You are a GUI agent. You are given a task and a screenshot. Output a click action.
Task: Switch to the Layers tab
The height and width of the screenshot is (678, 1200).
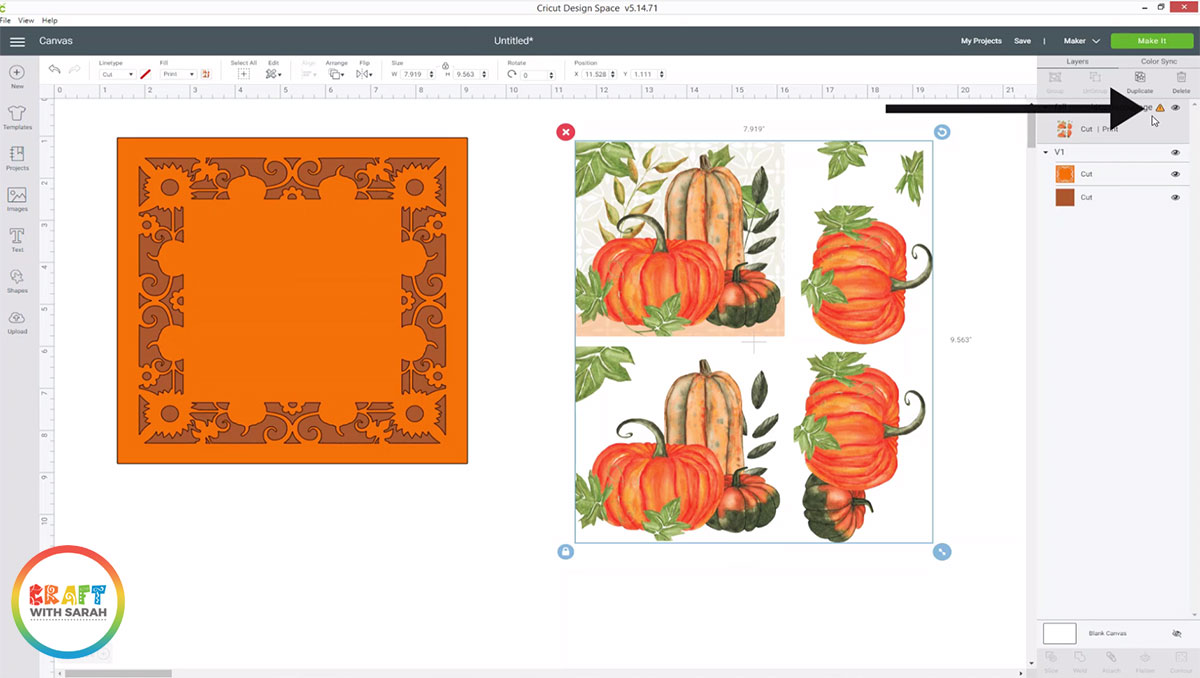pyautogui.click(x=1077, y=61)
